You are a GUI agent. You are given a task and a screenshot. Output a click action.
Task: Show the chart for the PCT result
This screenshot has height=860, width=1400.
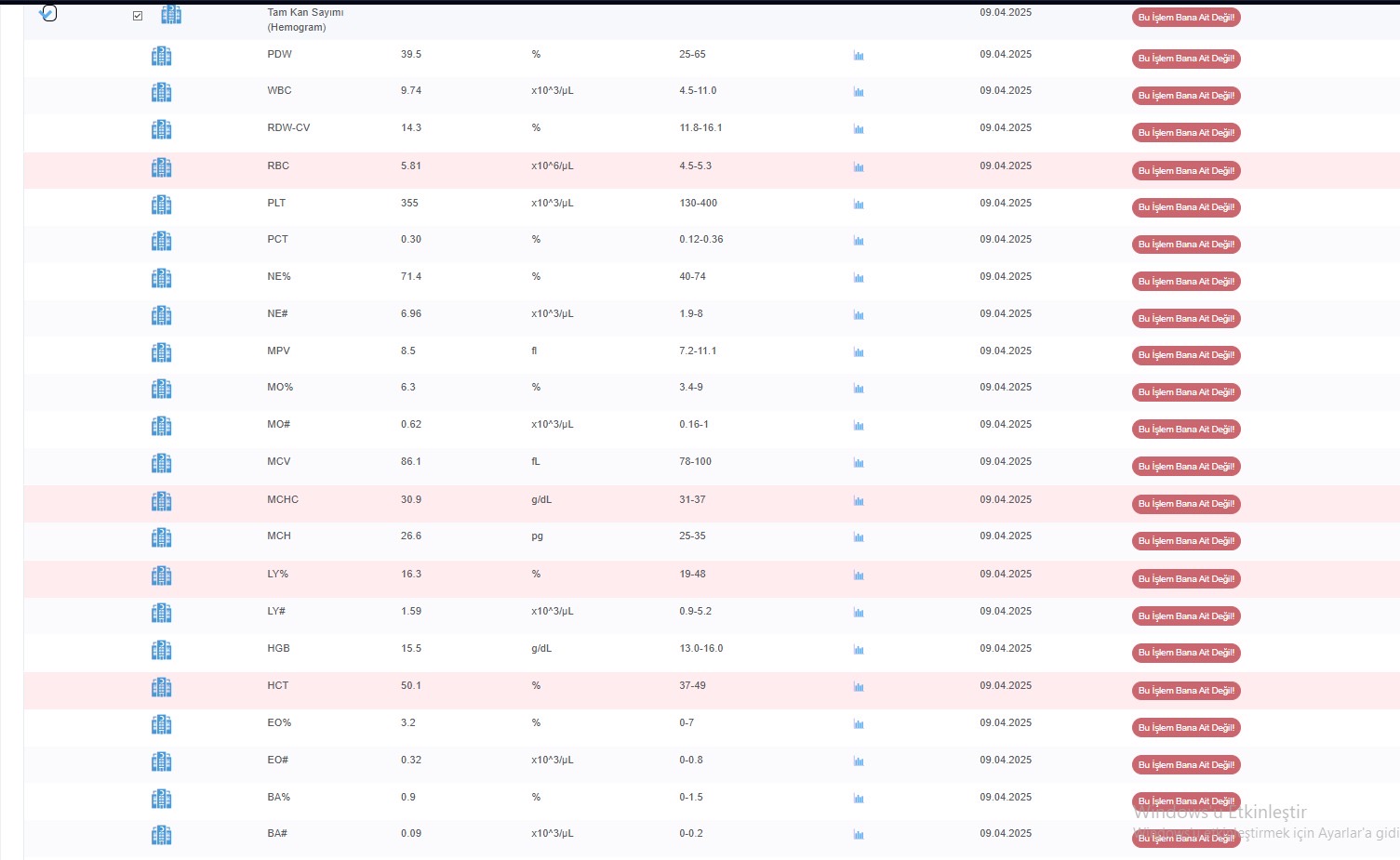[859, 241]
